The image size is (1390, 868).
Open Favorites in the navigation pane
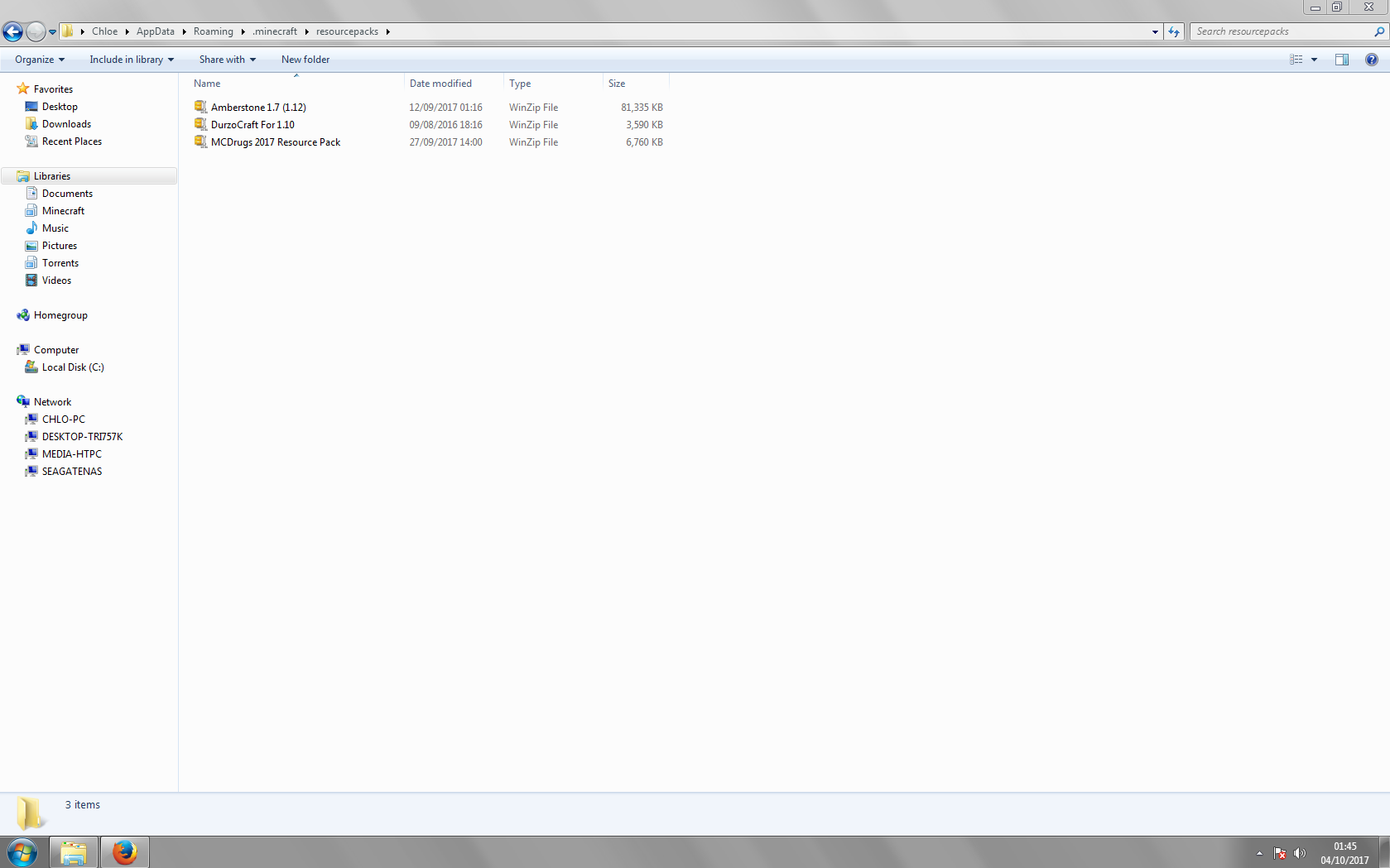[53, 89]
